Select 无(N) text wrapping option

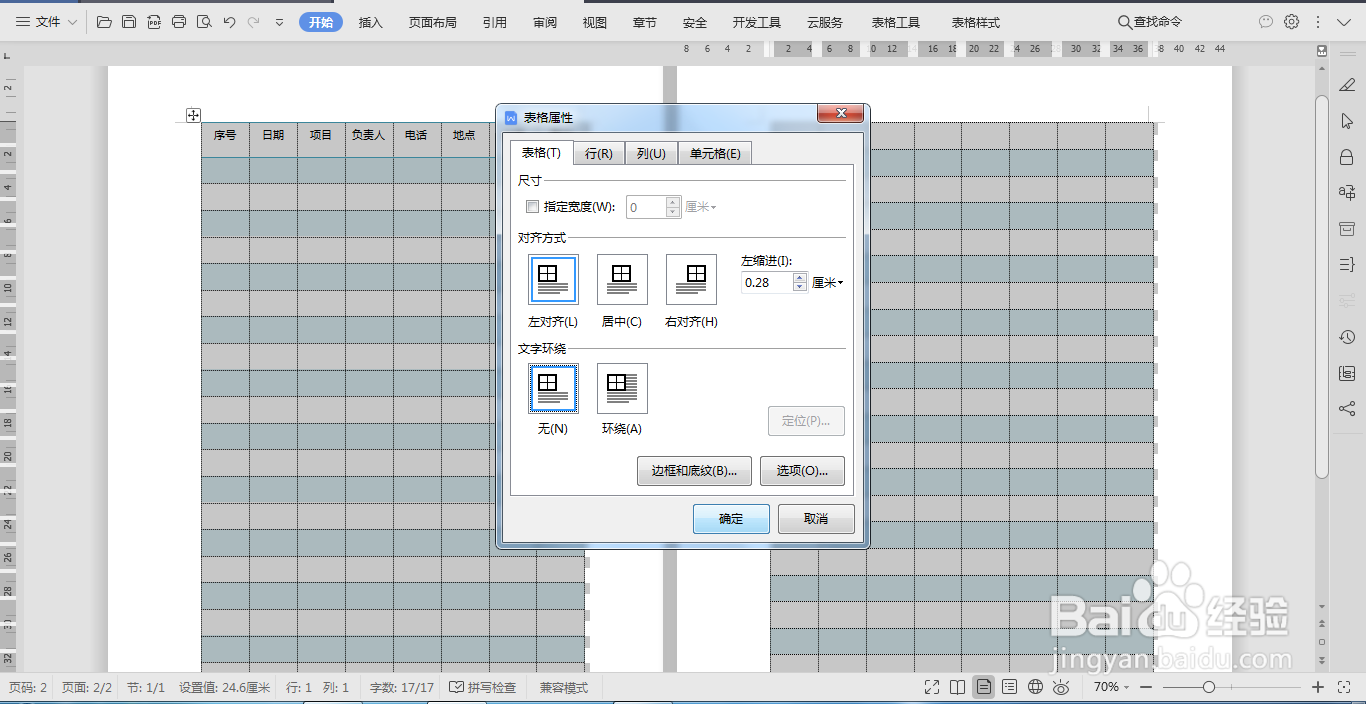553,388
